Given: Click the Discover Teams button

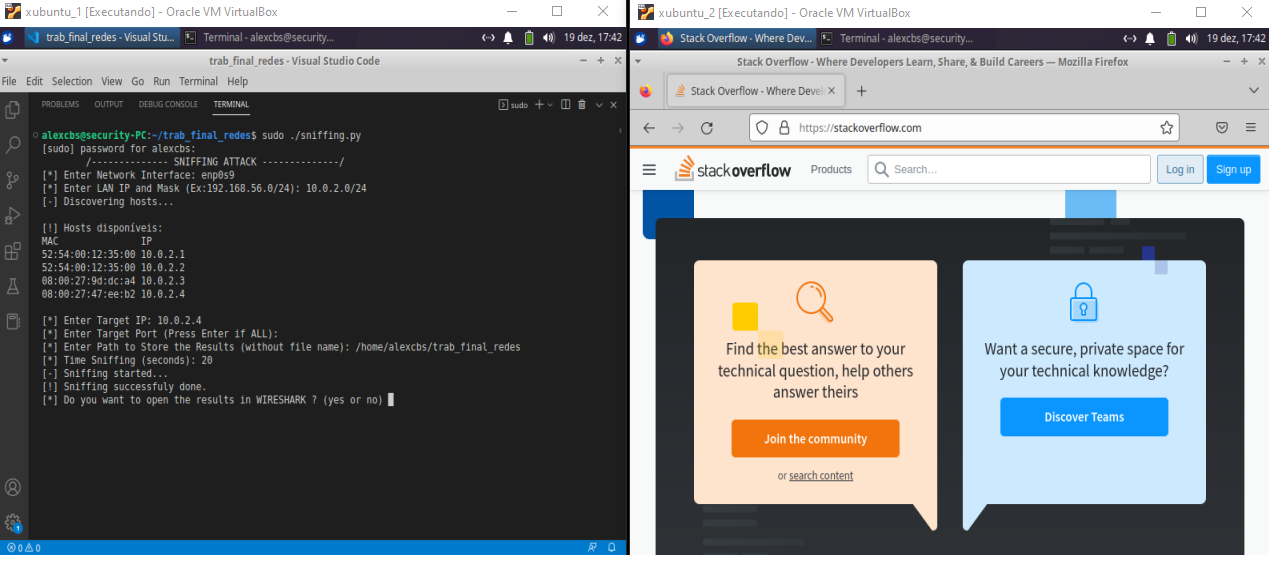Looking at the screenshot, I should tap(1084, 417).
